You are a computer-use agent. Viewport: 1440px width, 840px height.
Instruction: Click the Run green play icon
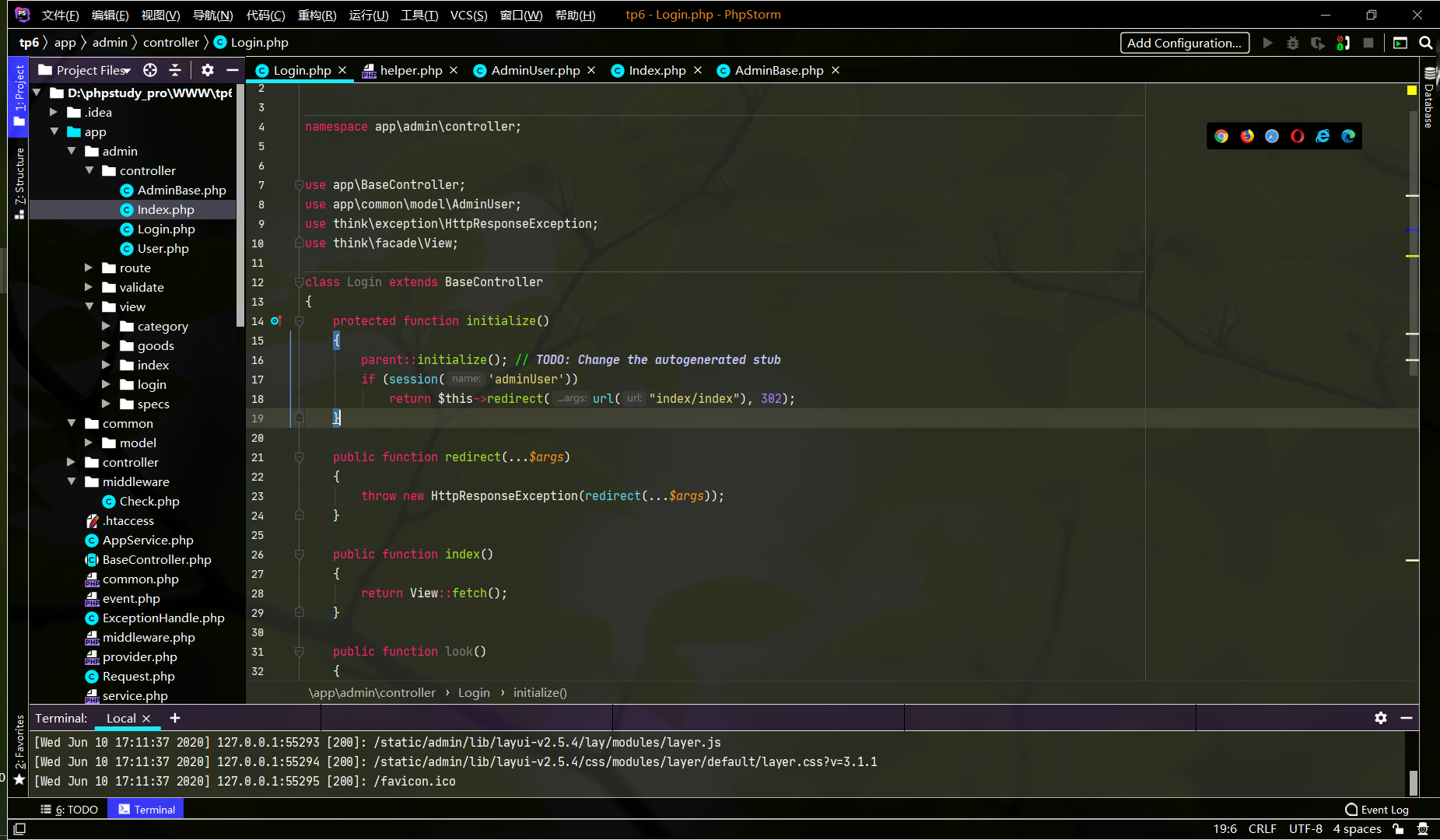(1268, 43)
